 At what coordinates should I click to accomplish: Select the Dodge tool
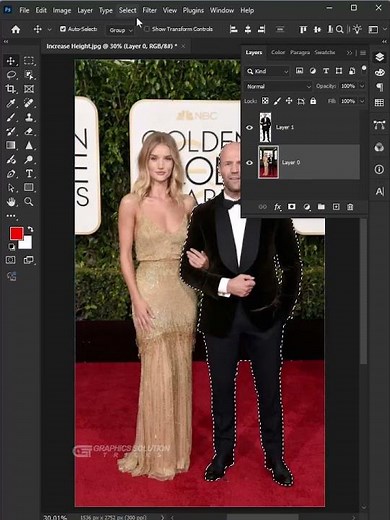coord(29,160)
